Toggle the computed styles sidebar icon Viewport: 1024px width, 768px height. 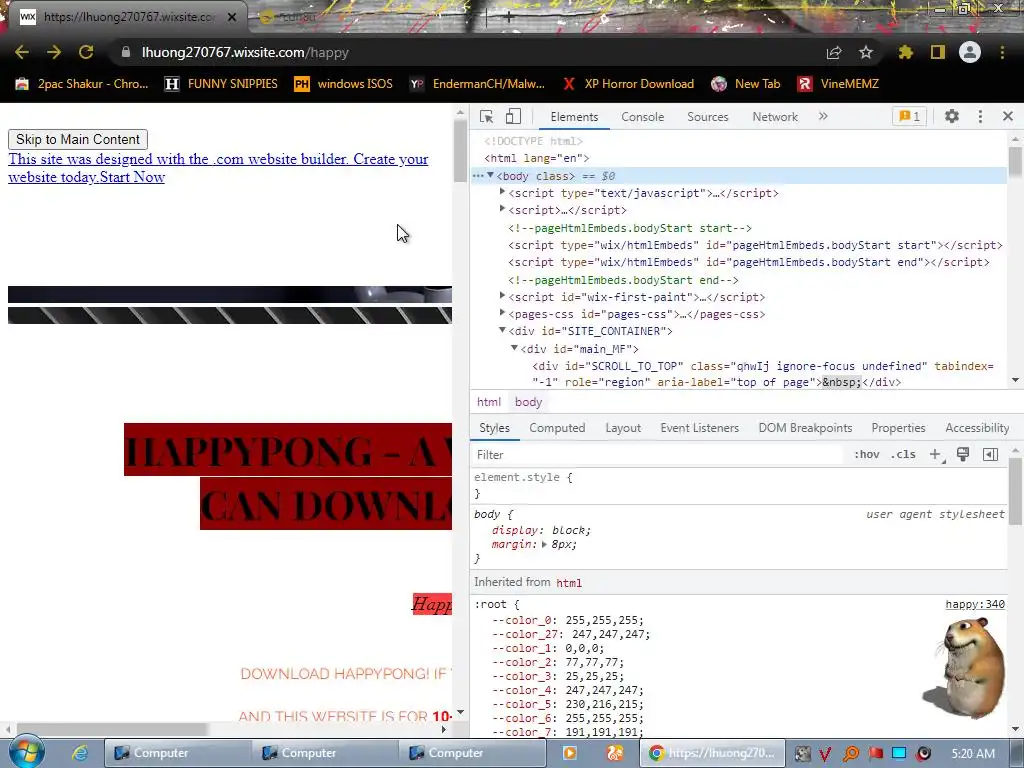coord(990,455)
